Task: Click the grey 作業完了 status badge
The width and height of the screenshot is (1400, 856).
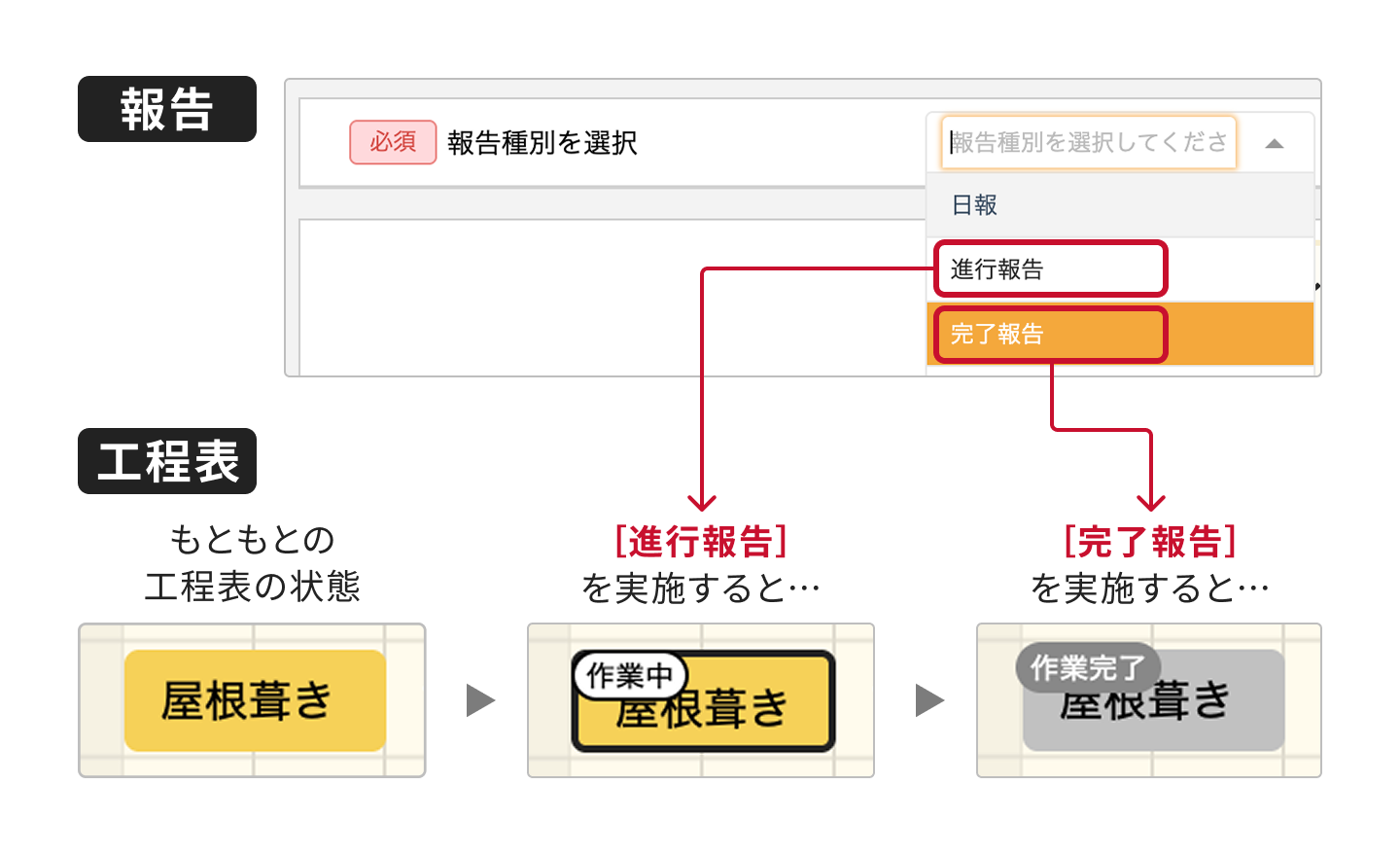Action: tap(1088, 668)
